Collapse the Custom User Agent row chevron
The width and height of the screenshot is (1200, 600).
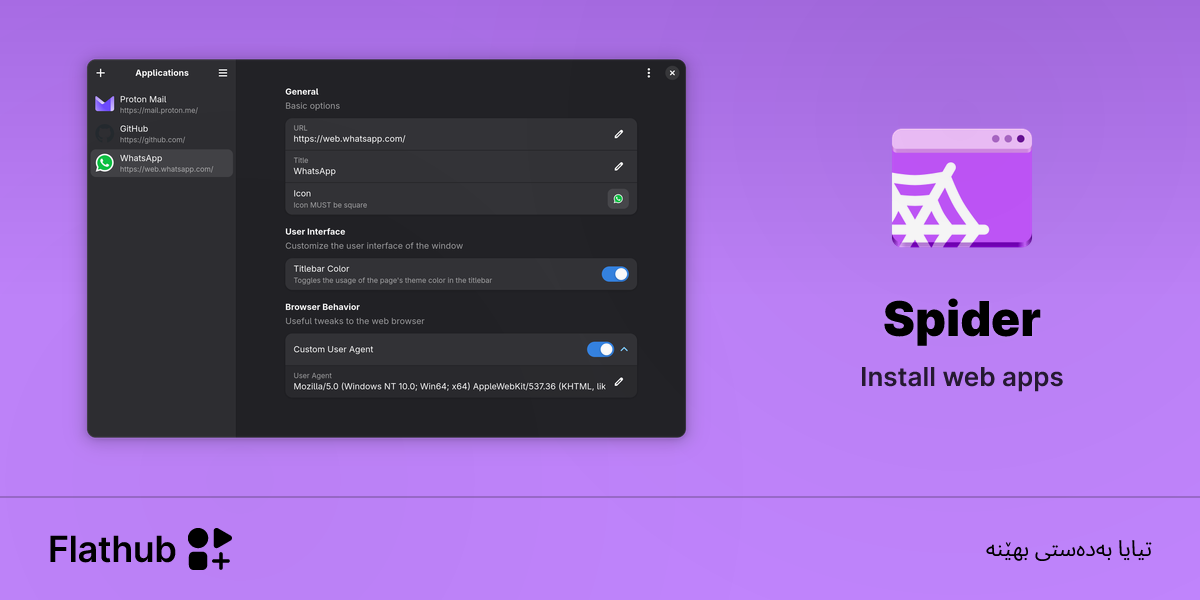click(x=624, y=349)
